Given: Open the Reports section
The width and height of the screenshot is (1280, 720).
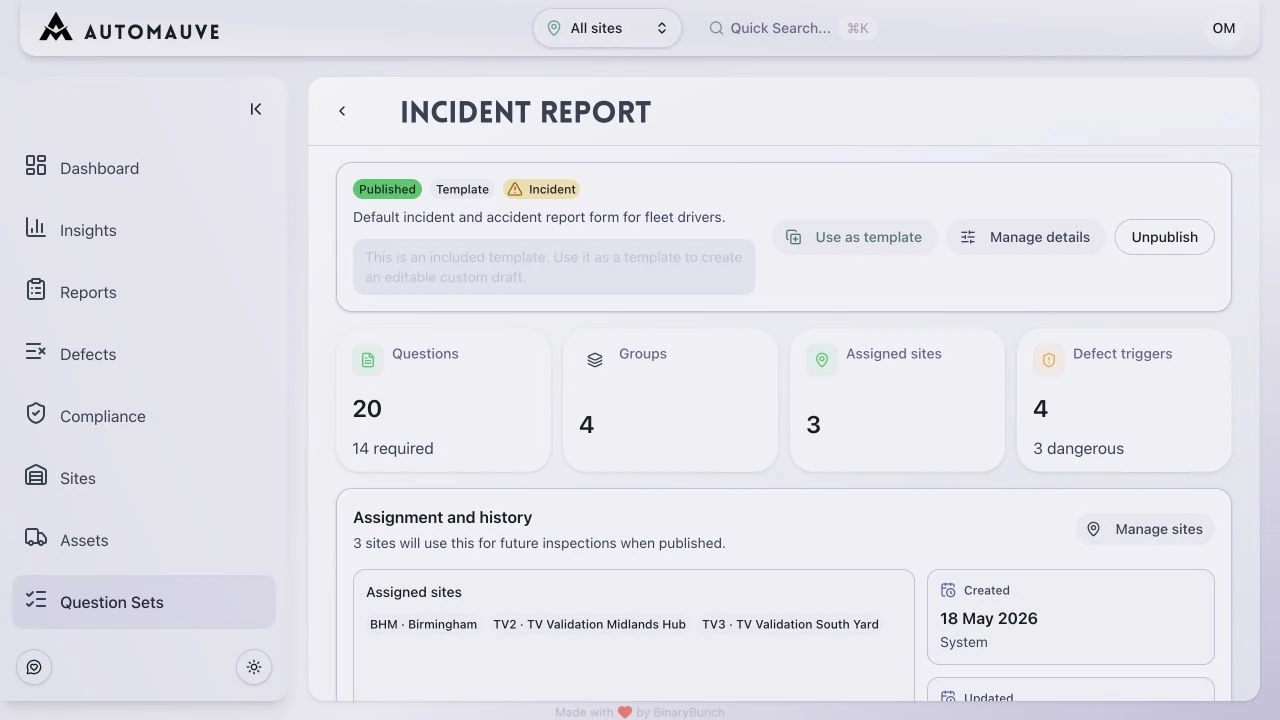Looking at the screenshot, I should 144,292.
